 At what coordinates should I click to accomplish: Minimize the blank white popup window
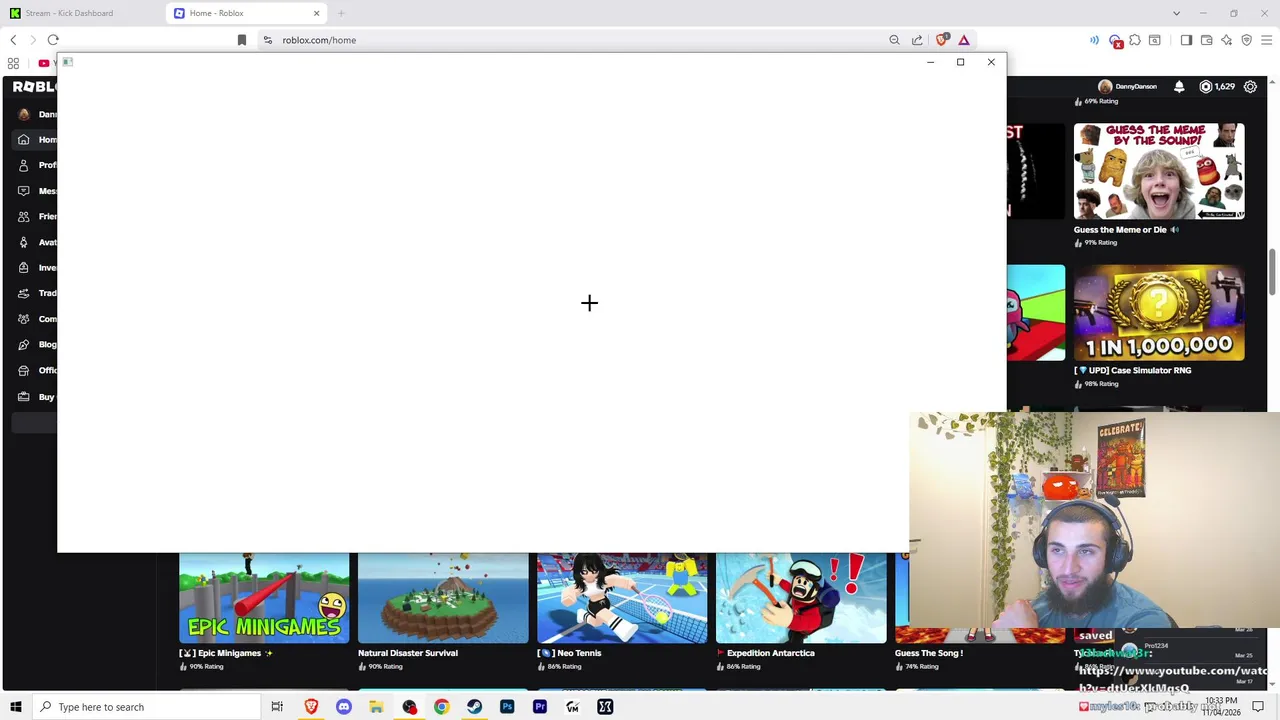tap(930, 62)
